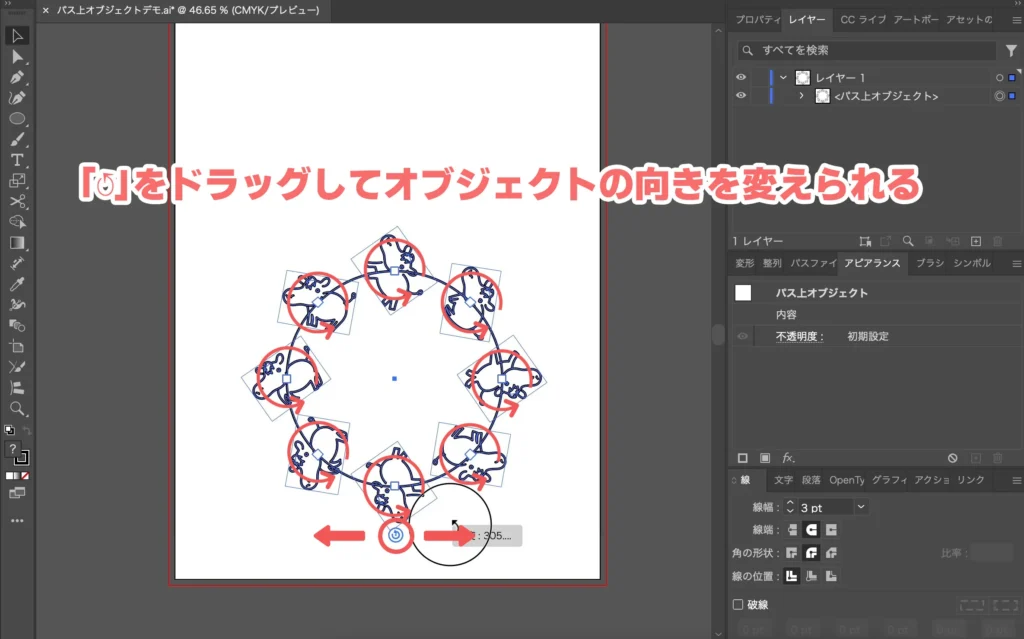Click the fx button in the Appearance panel
1024x639 pixels.
point(787,458)
